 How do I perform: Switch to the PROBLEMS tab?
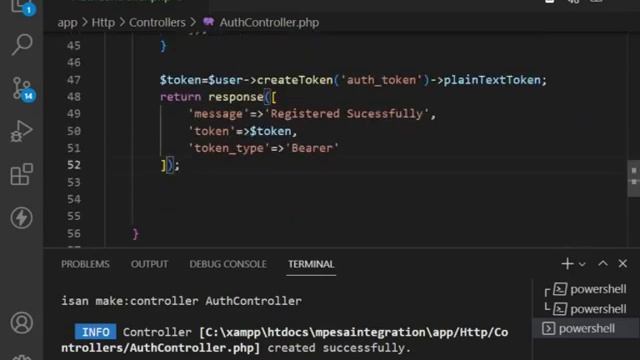point(85,264)
